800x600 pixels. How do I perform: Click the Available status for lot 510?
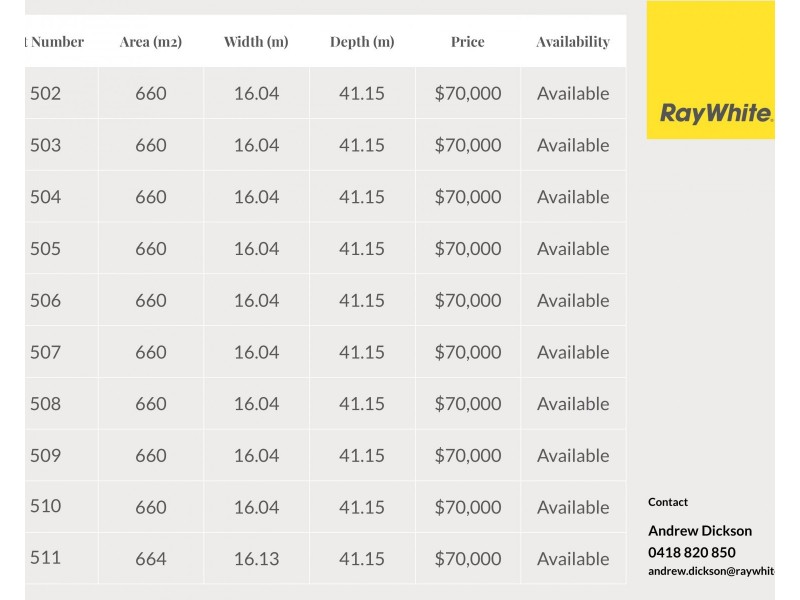[x=573, y=507]
